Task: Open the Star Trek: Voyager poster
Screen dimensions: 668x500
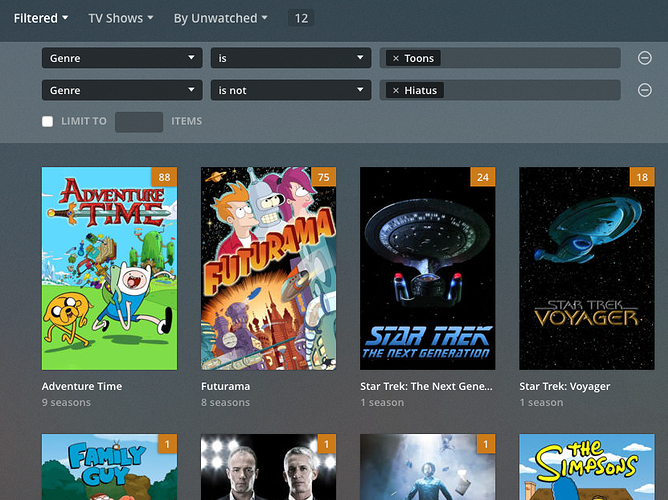Action: tap(587, 268)
